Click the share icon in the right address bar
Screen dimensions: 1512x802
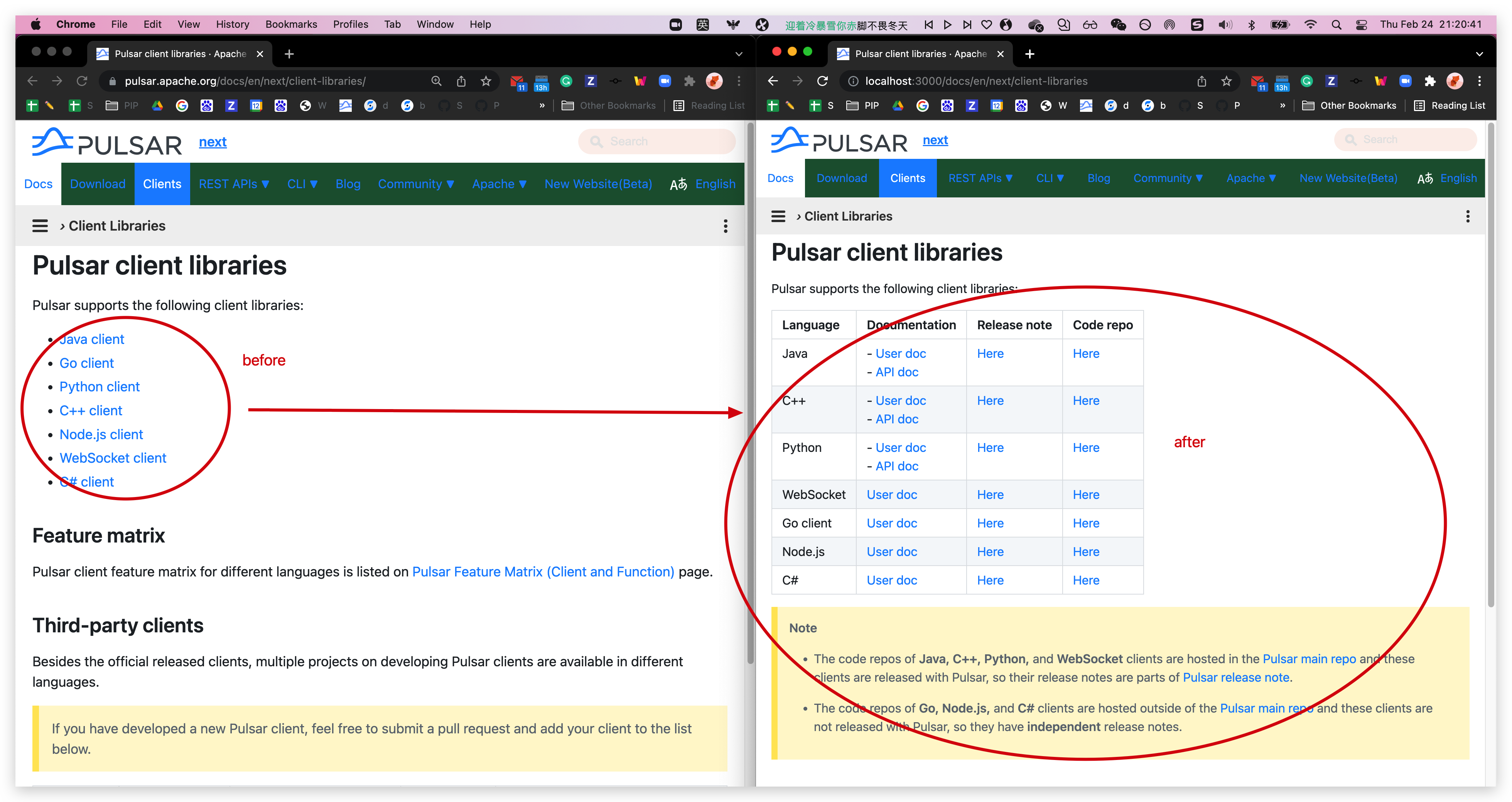[x=1201, y=81]
